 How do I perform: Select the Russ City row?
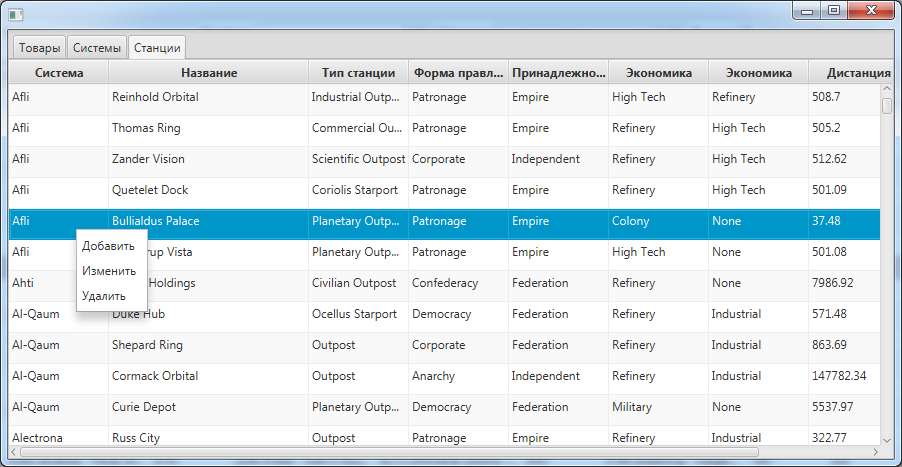tap(444, 437)
